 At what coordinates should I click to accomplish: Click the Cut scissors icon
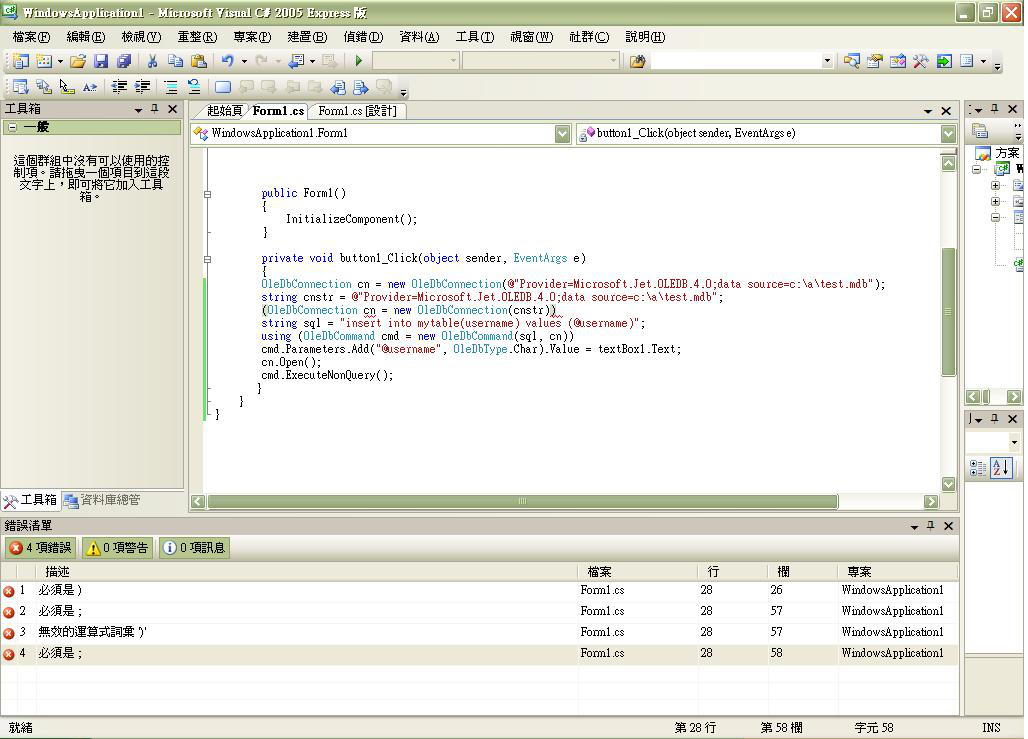coord(153,61)
